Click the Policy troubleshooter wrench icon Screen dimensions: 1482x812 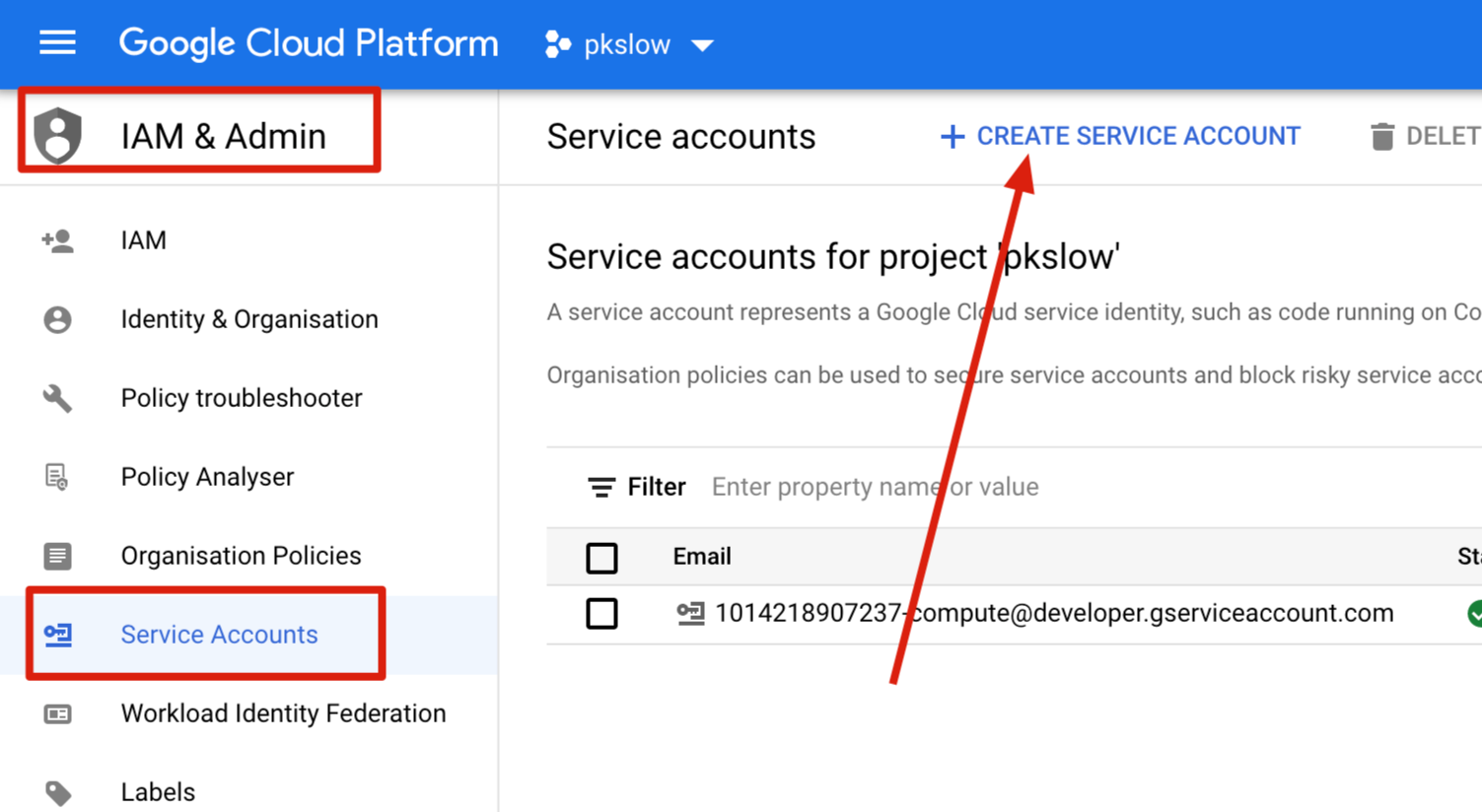56,397
